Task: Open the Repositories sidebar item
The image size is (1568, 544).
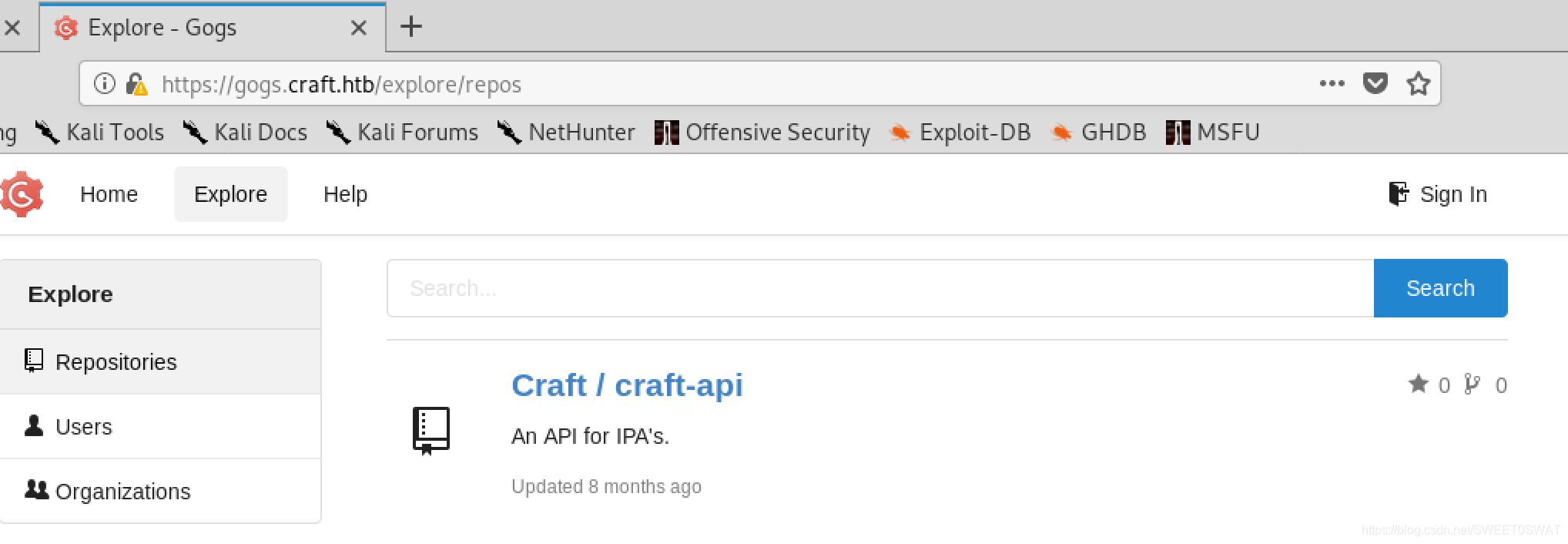Action: 160,361
